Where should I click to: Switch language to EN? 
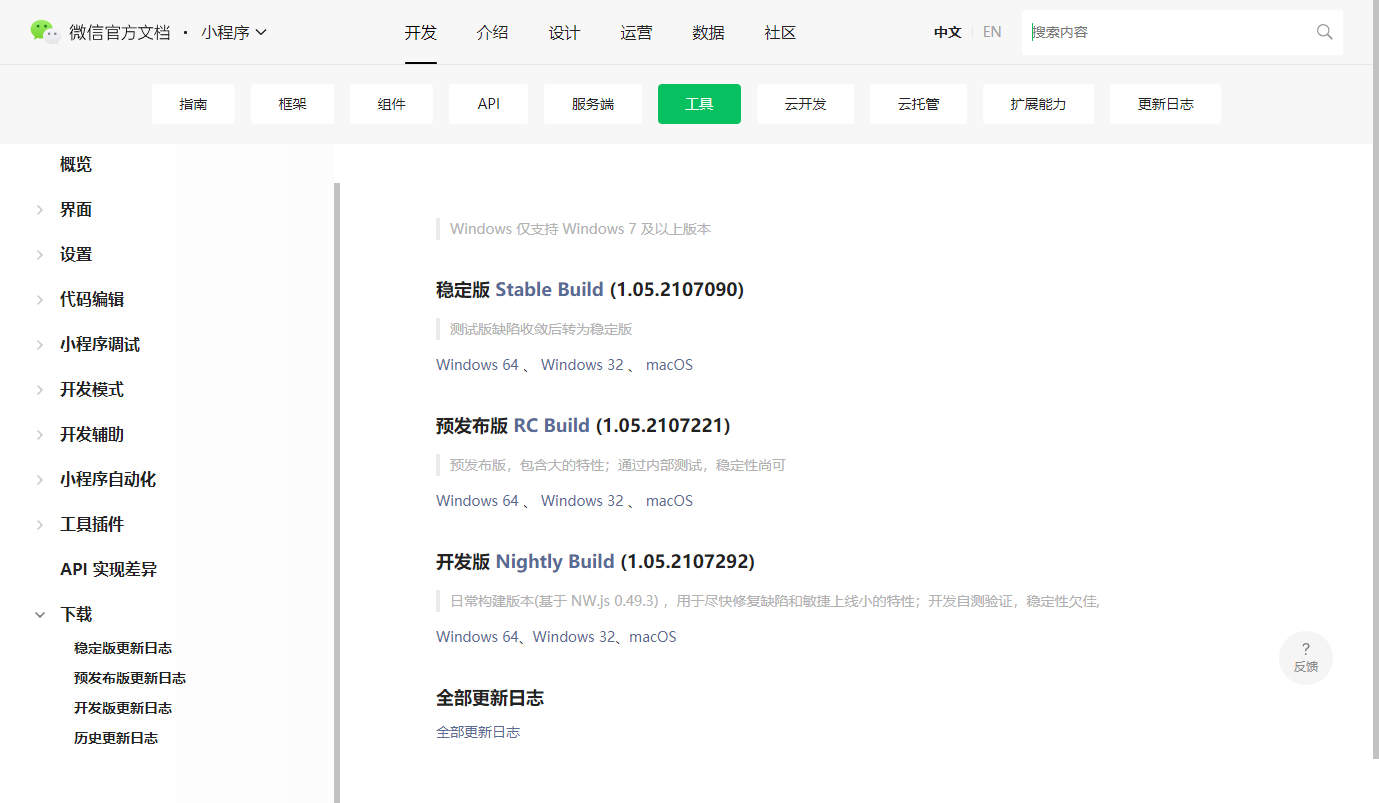992,32
